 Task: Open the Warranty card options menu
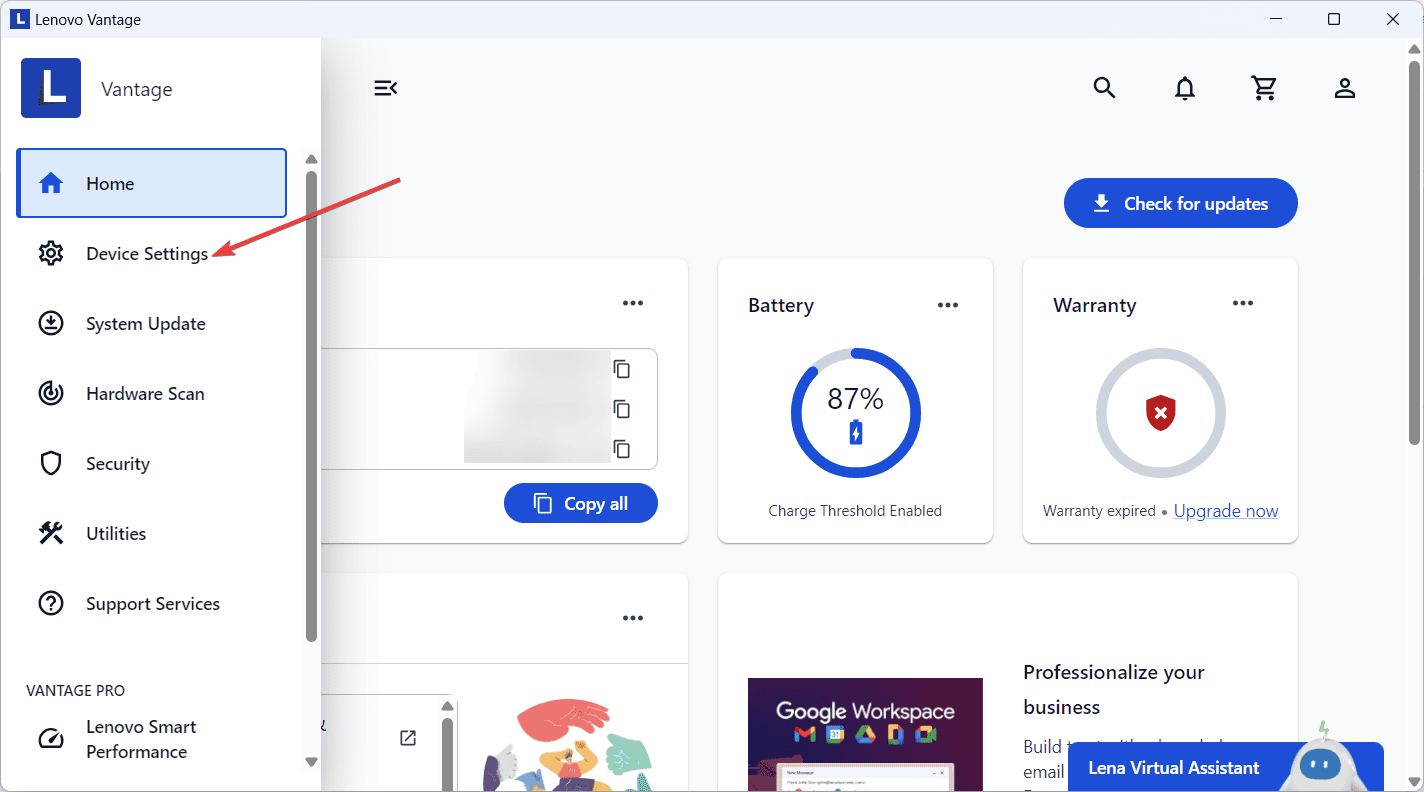(x=1242, y=303)
